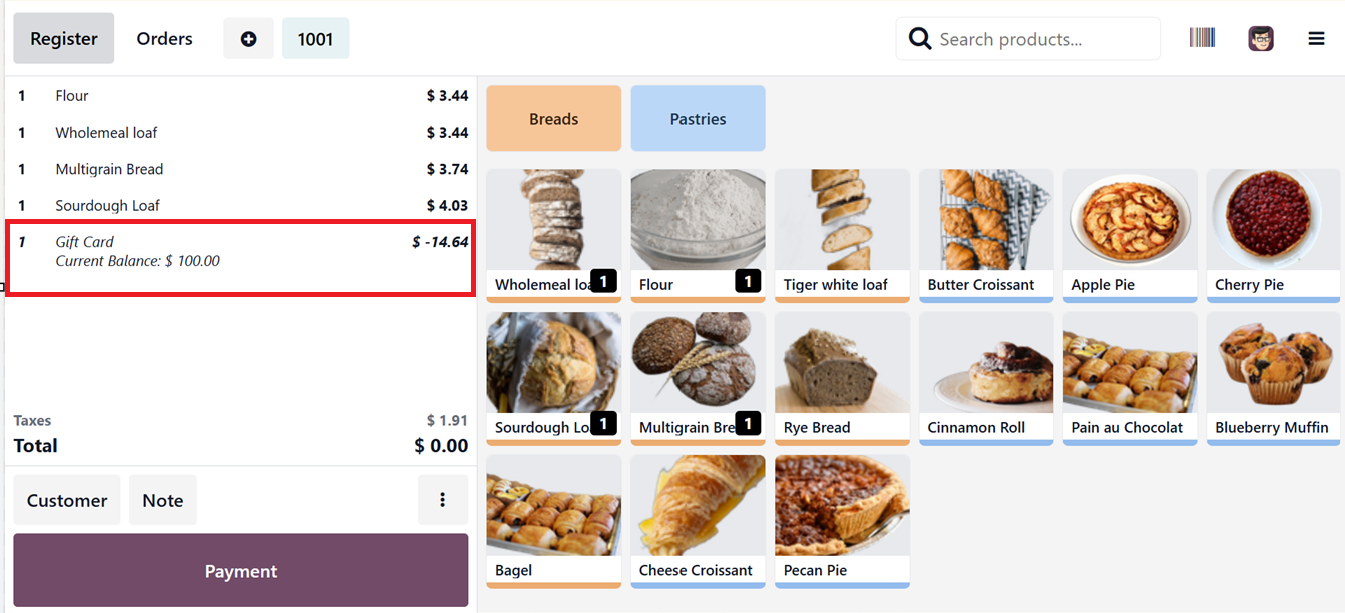Open the hamburger menu
Image resolution: width=1345 pixels, height=613 pixels.
1316,39
